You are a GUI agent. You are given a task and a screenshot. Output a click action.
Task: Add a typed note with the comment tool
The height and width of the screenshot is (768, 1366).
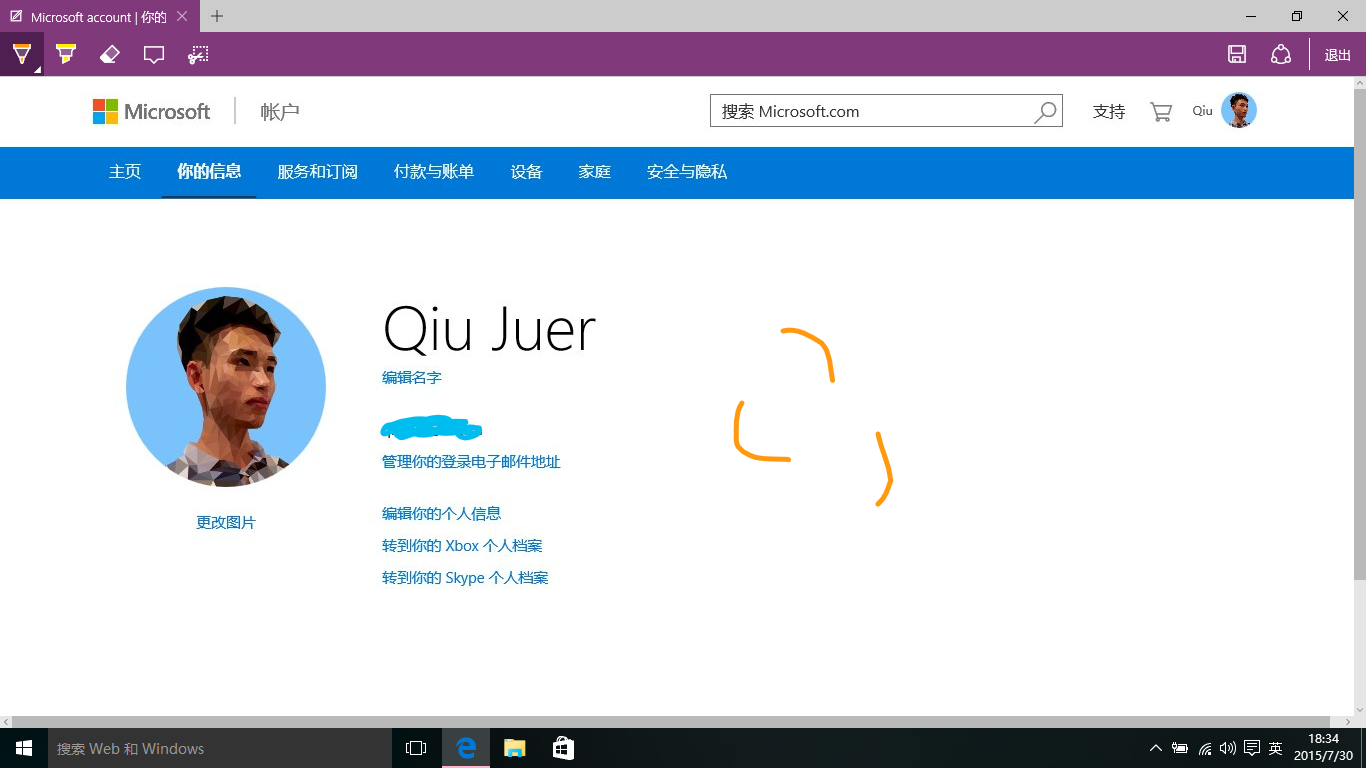pos(153,52)
